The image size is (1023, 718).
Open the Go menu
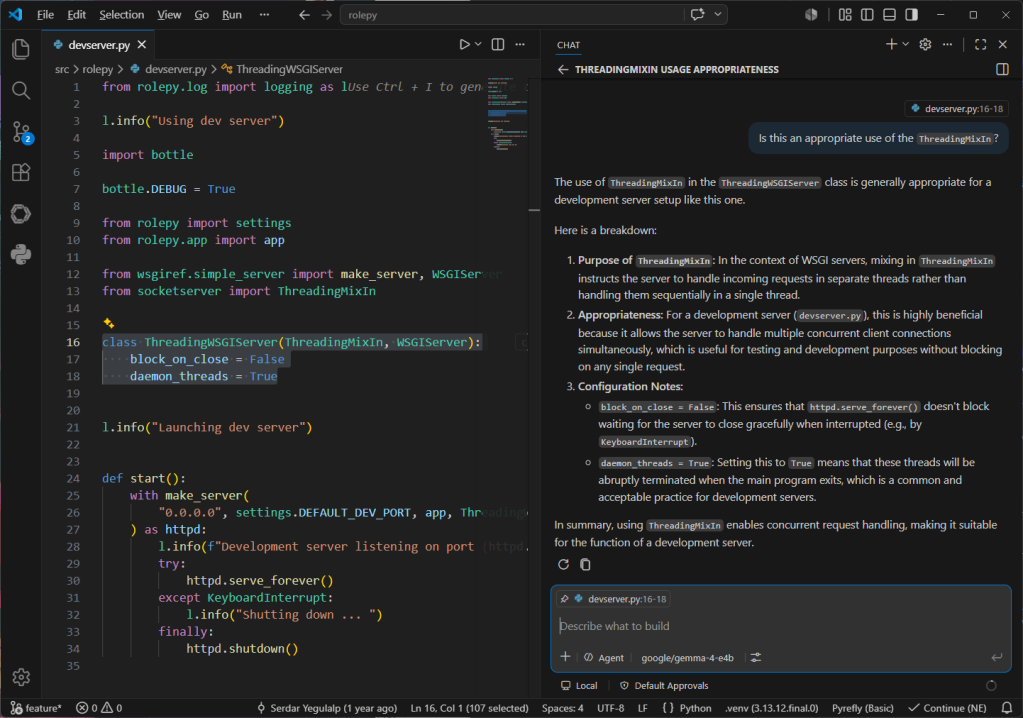[x=202, y=14]
